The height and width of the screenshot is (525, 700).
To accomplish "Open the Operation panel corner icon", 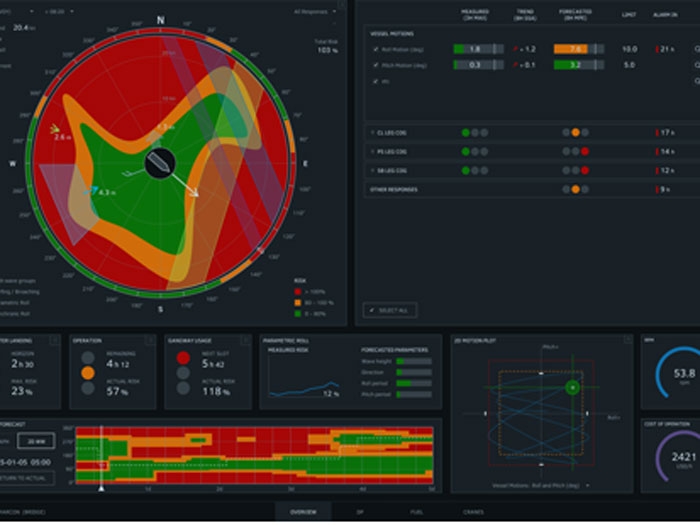I will pos(150,341).
